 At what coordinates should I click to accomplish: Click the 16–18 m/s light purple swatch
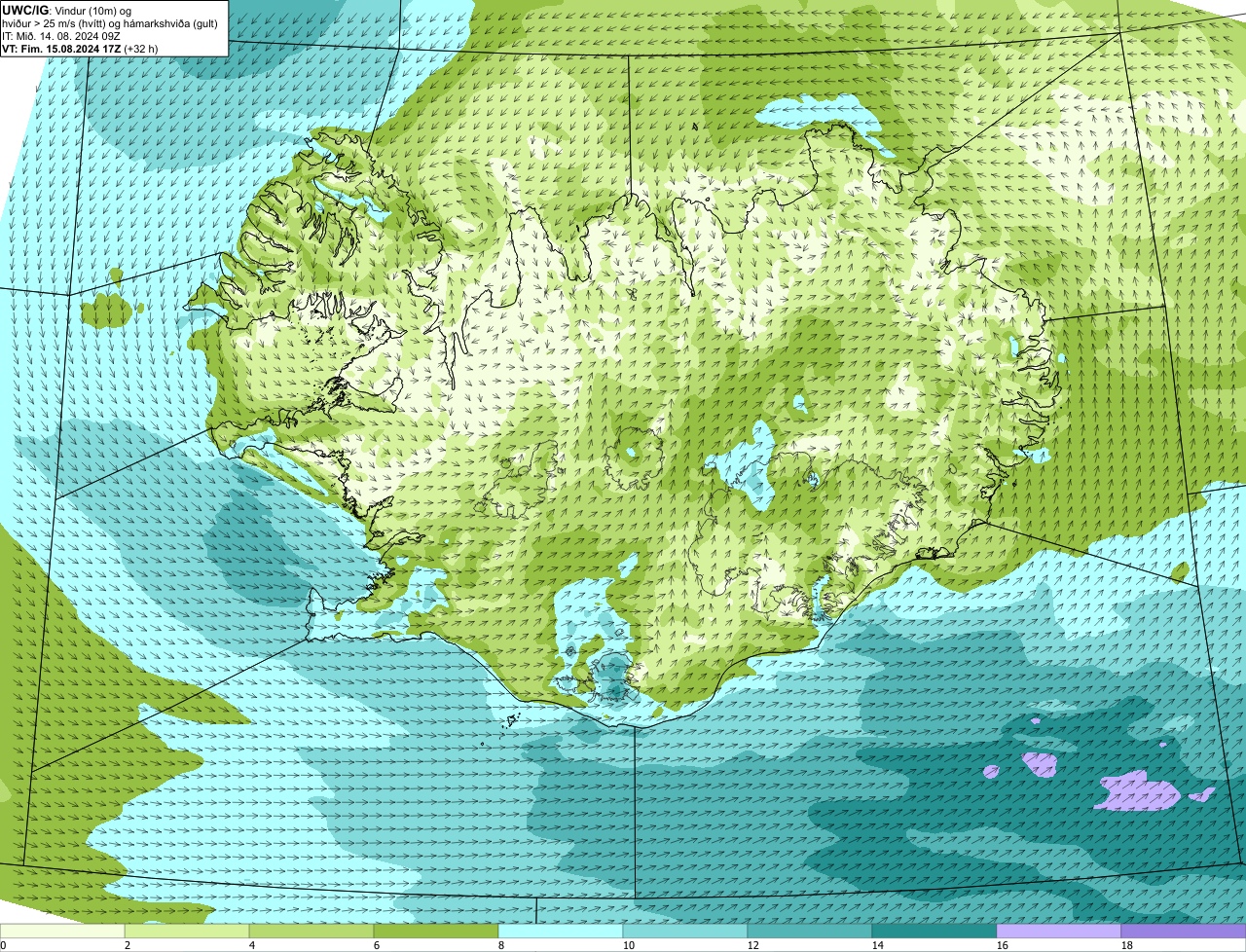point(1059,931)
